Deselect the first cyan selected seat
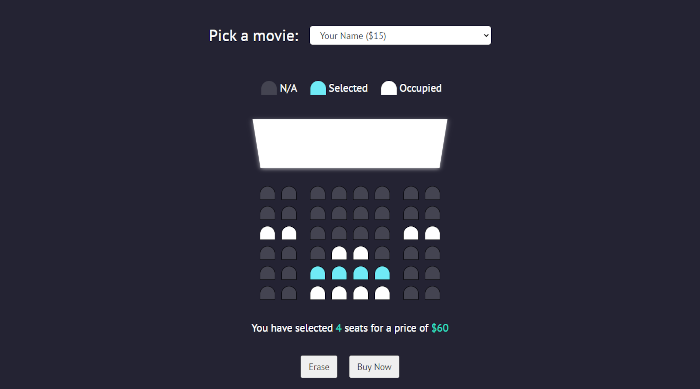 pyautogui.click(x=318, y=273)
